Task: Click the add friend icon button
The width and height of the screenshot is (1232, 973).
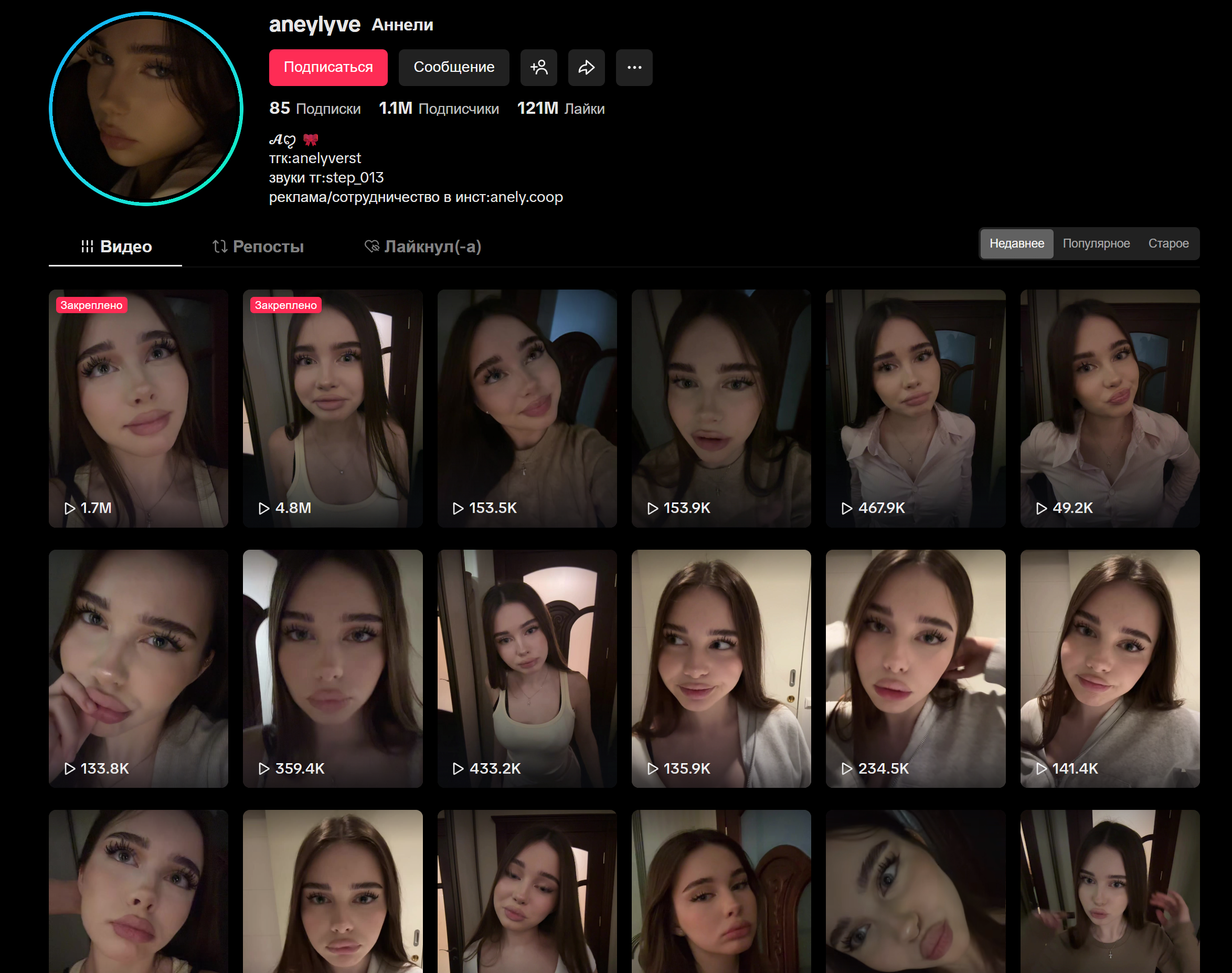Action: 538,67
